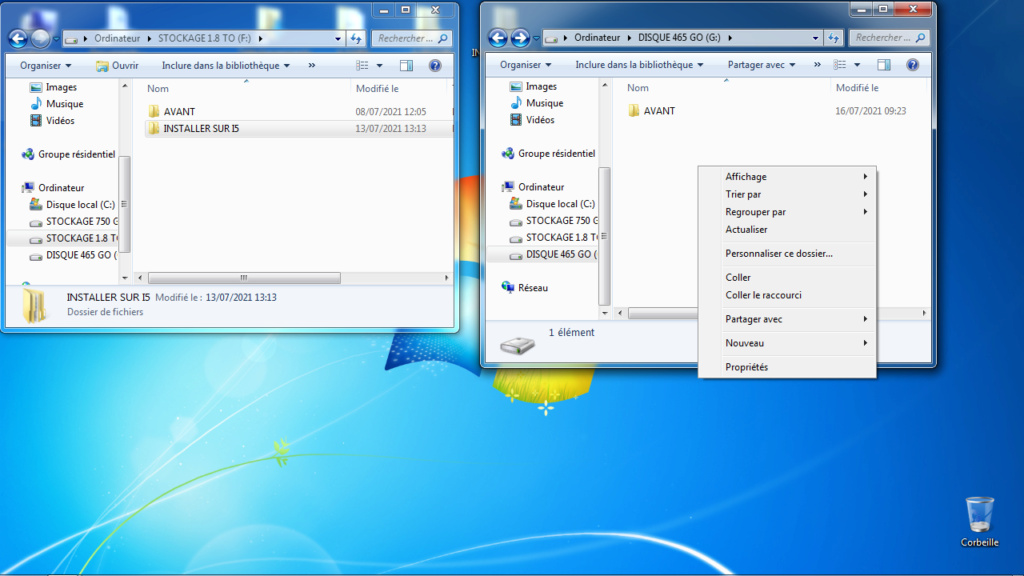Click search field in DISQUE 465 GO window

(889, 38)
